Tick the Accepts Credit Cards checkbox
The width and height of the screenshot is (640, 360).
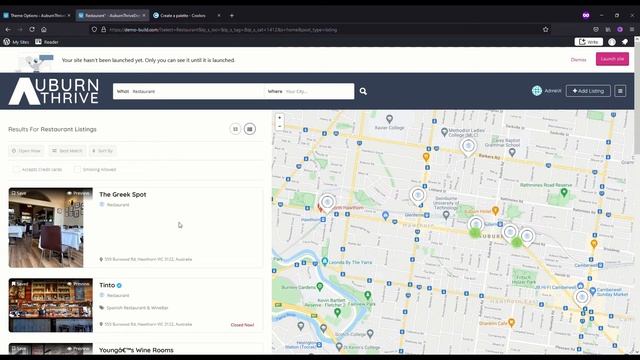click(x=16, y=169)
